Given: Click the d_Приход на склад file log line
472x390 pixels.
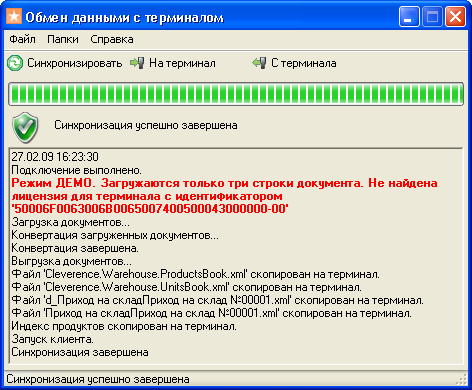Looking at the screenshot, I should pos(217,300).
